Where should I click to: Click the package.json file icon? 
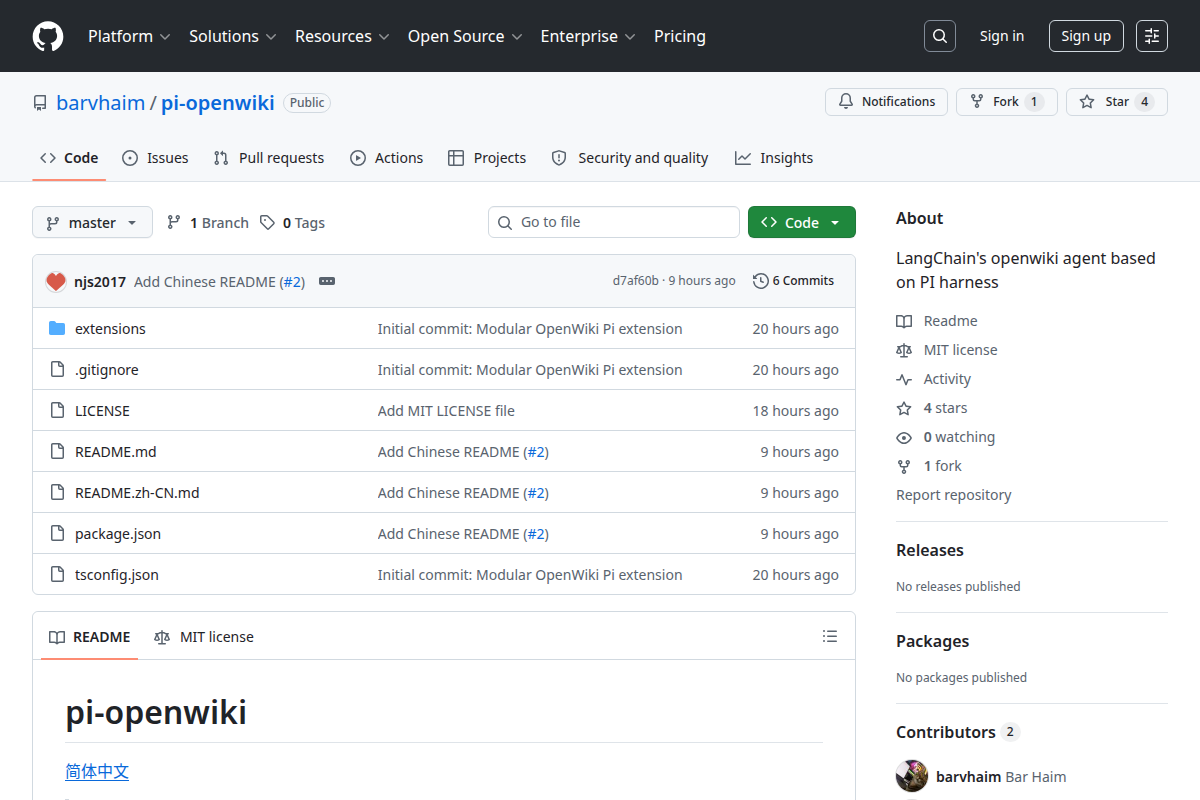point(57,534)
